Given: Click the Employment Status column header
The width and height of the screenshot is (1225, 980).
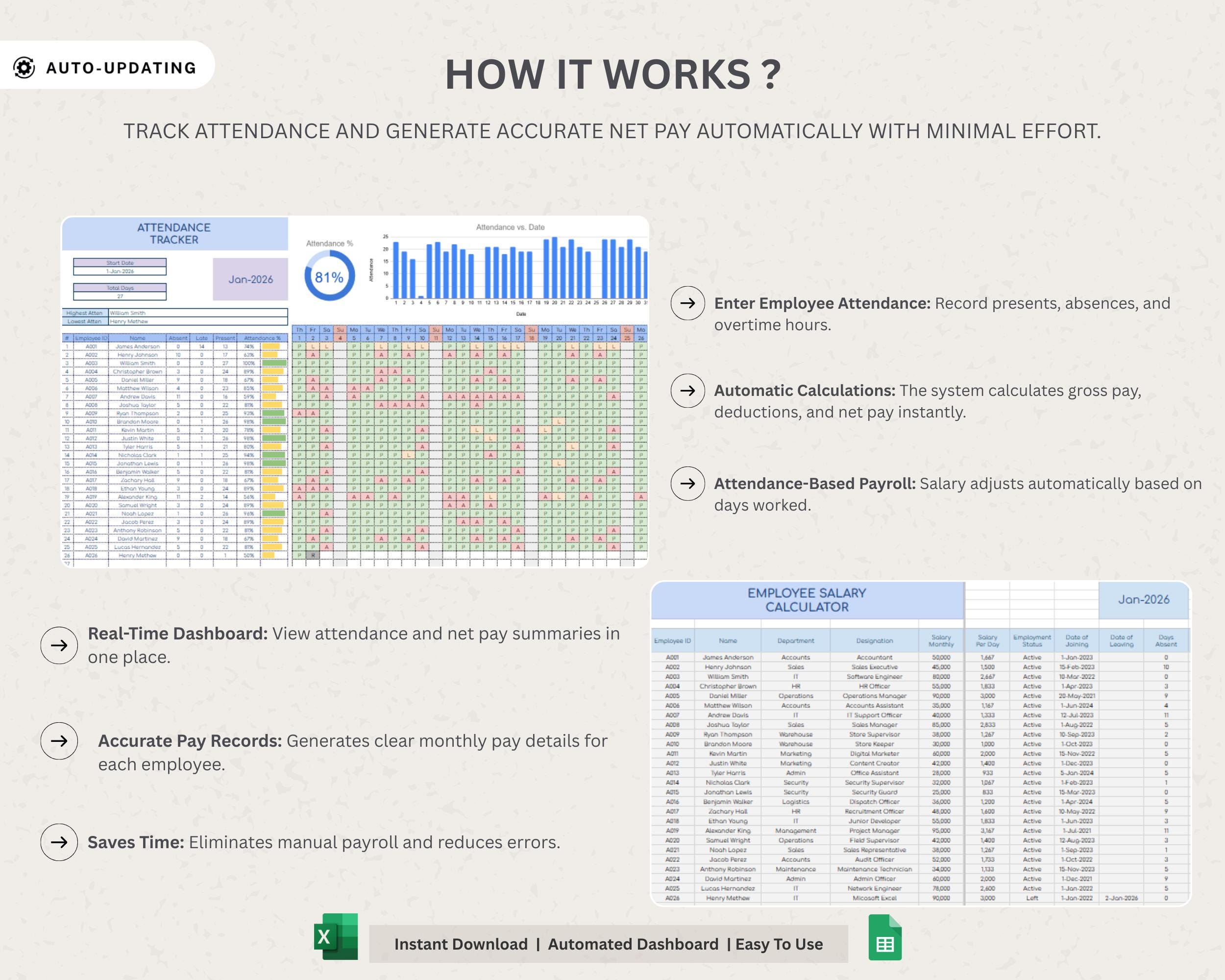Looking at the screenshot, I should coord(1032,641).
